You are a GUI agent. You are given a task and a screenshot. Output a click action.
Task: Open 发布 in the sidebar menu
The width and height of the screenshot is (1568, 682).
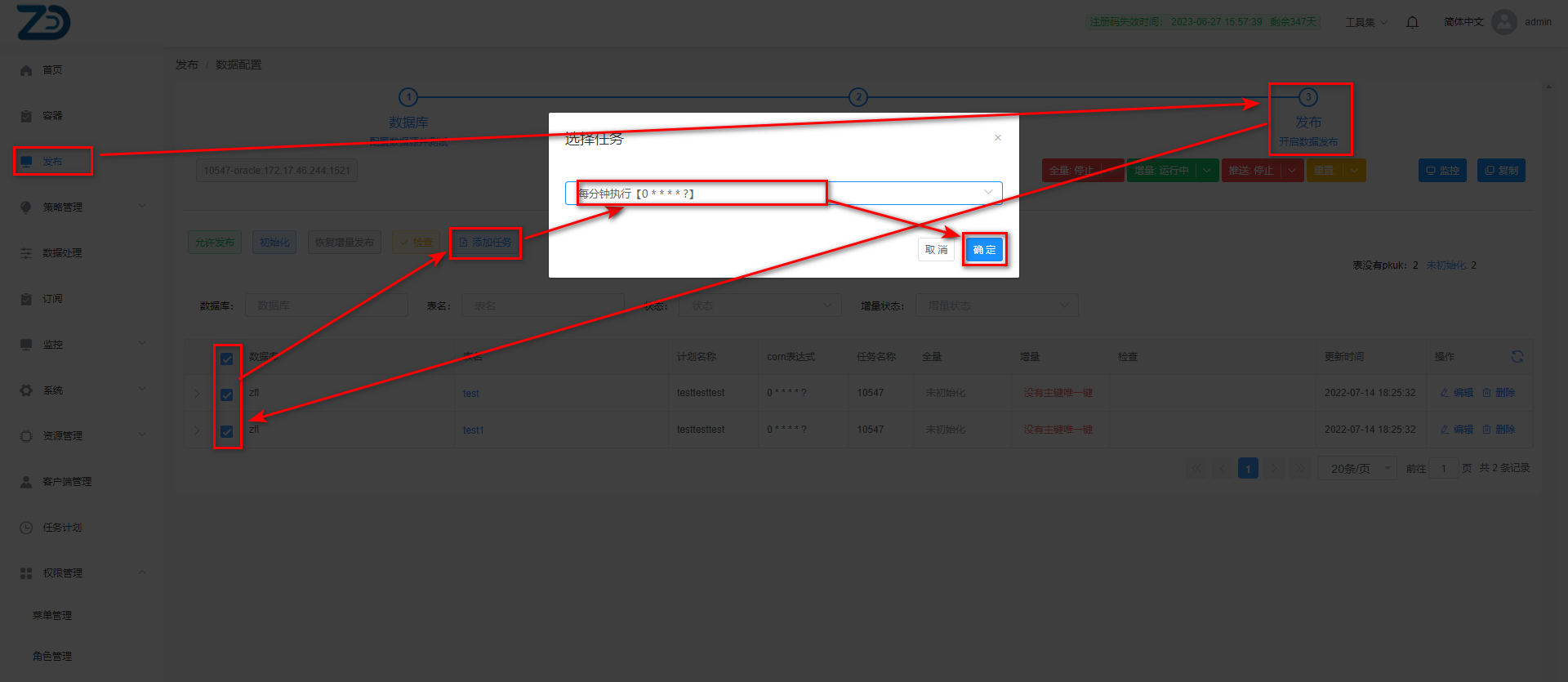coord(52,162)
